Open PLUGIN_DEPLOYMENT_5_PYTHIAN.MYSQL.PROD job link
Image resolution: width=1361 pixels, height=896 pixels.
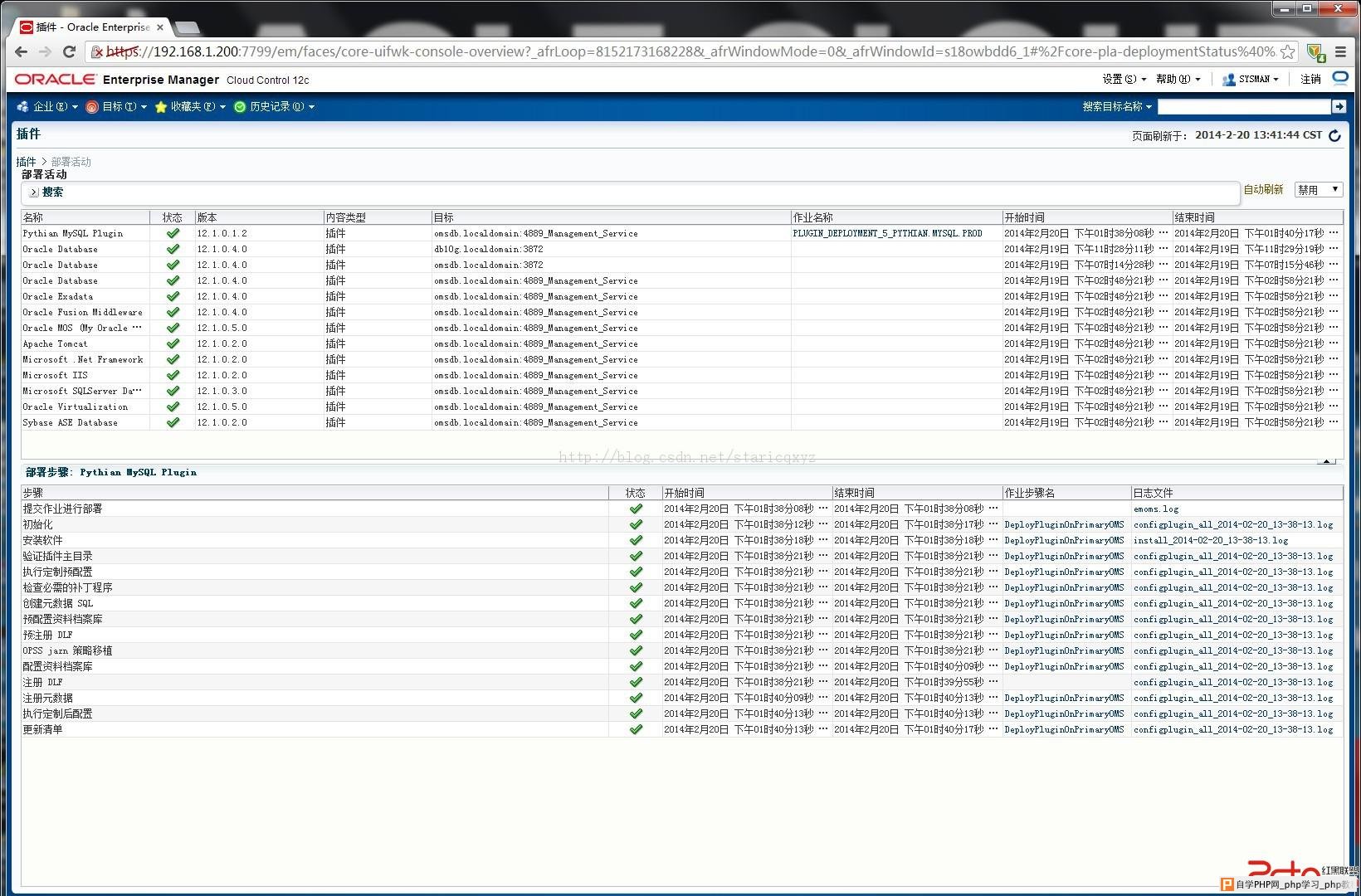coord(887,233)
